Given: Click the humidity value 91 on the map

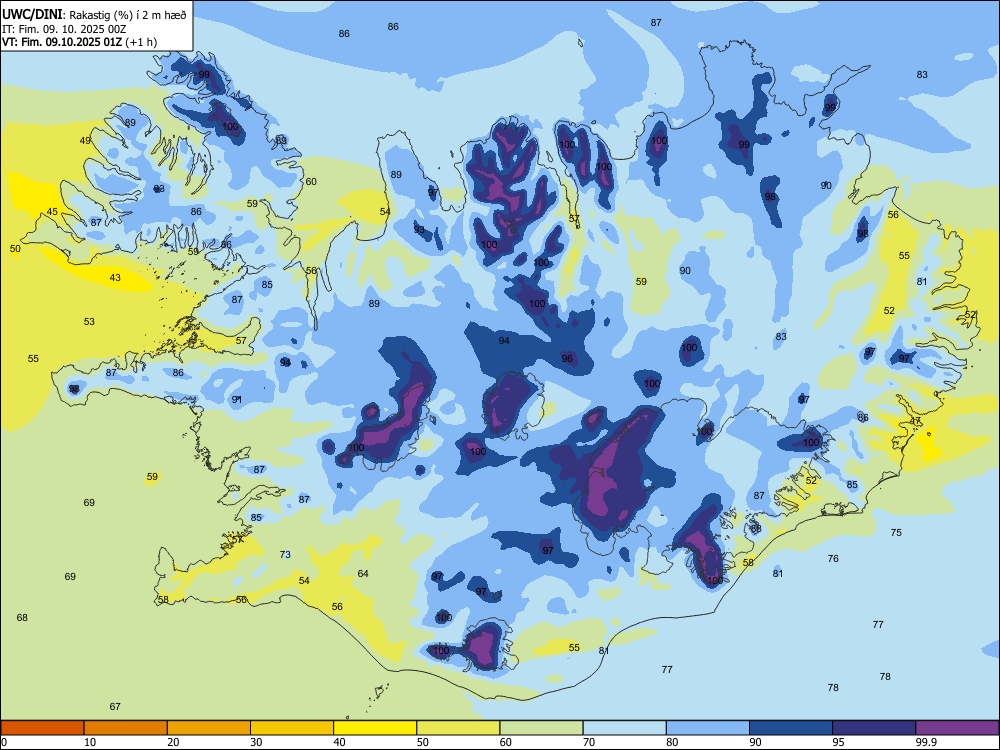Looking at the screenshot, I should point(237,399).
